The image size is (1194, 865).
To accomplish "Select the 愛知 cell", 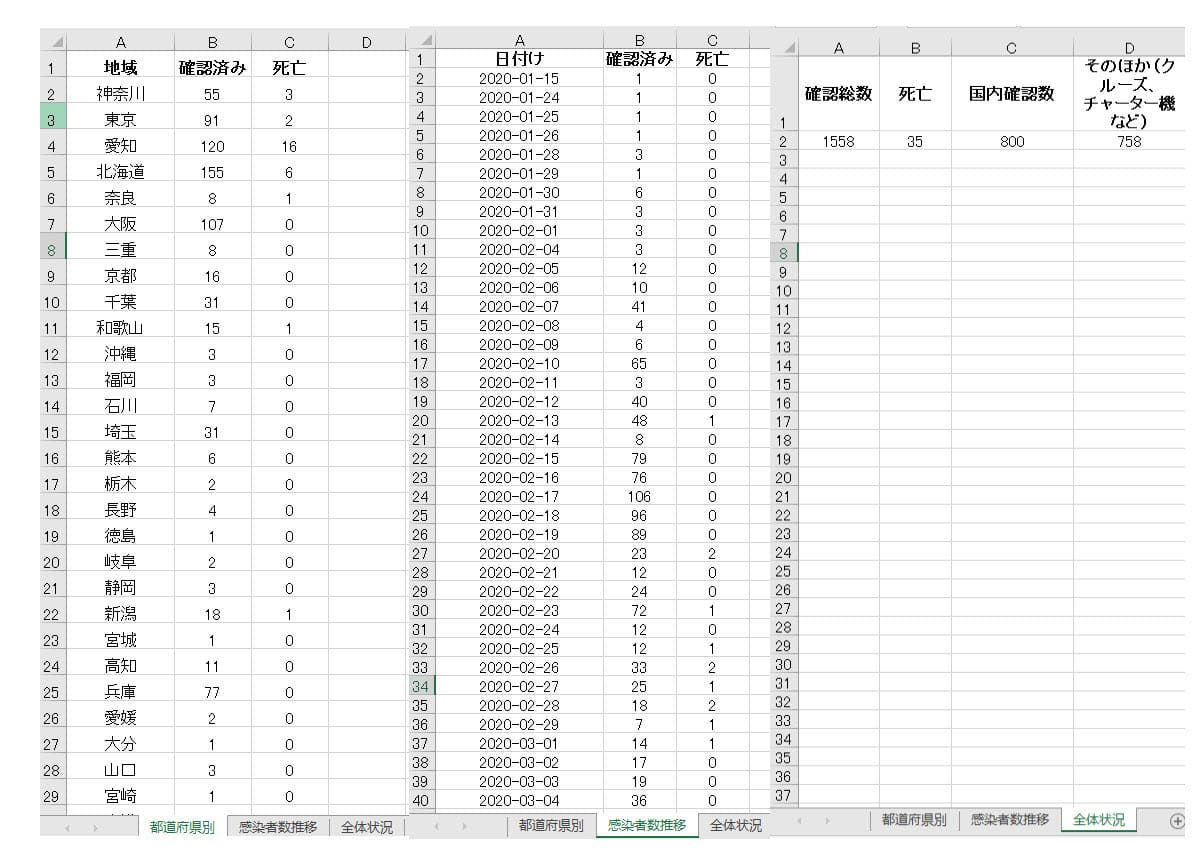I will pyautogui.click(x=120, y=146).
